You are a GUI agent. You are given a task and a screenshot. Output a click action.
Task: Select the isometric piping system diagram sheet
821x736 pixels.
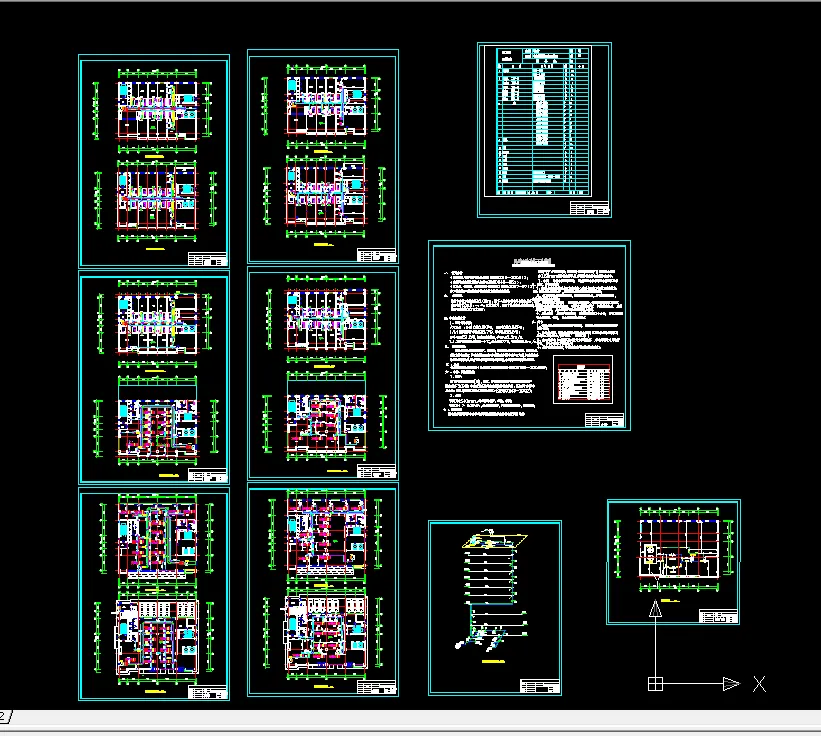(495, 608)
